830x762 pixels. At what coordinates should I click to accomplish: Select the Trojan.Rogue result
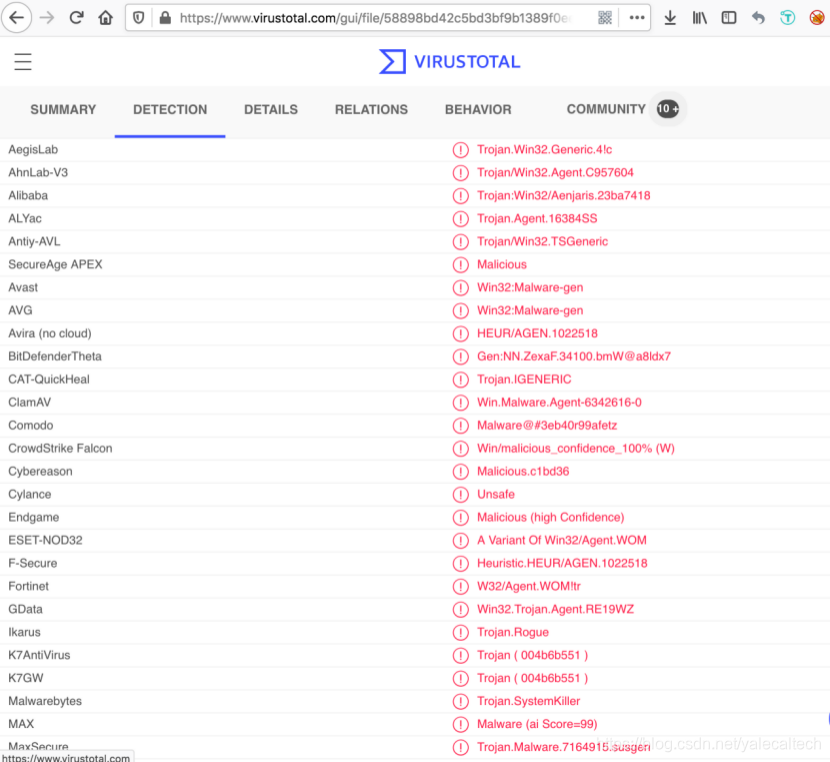coord(513,632)
